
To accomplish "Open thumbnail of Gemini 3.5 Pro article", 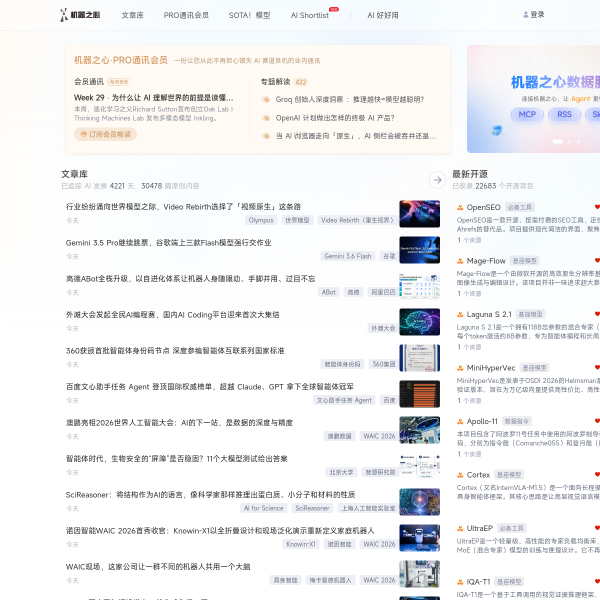I will (x=419, y=249).
